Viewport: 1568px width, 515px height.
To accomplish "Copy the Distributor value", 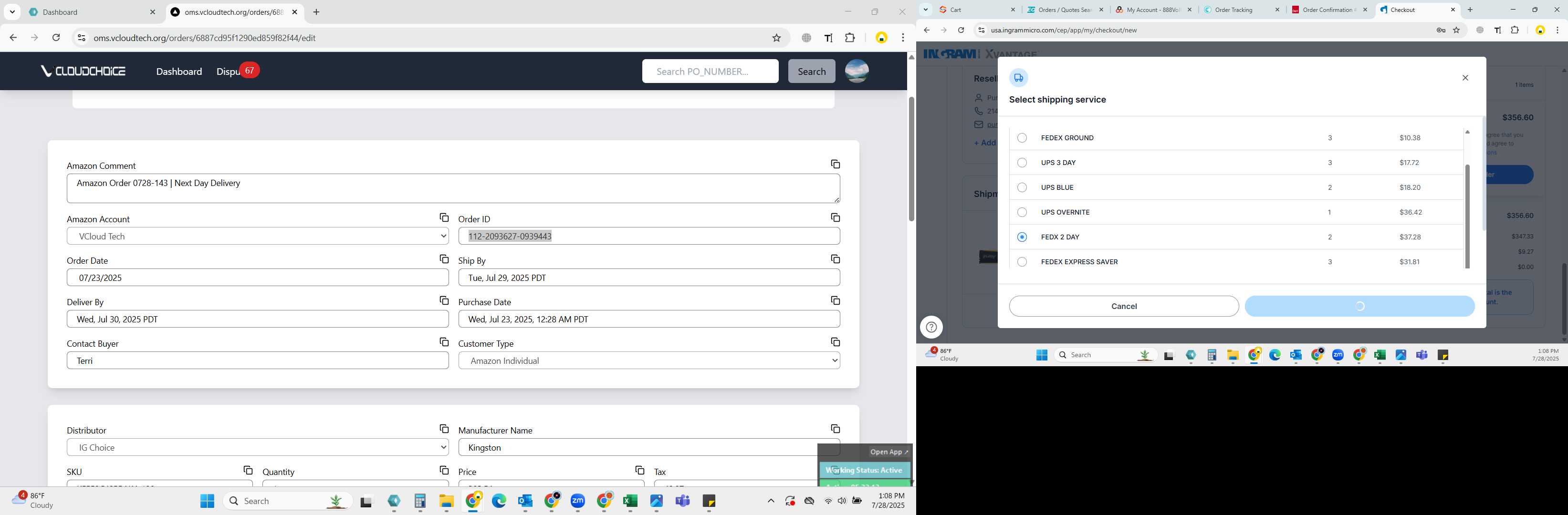I will tap(444, 429).
